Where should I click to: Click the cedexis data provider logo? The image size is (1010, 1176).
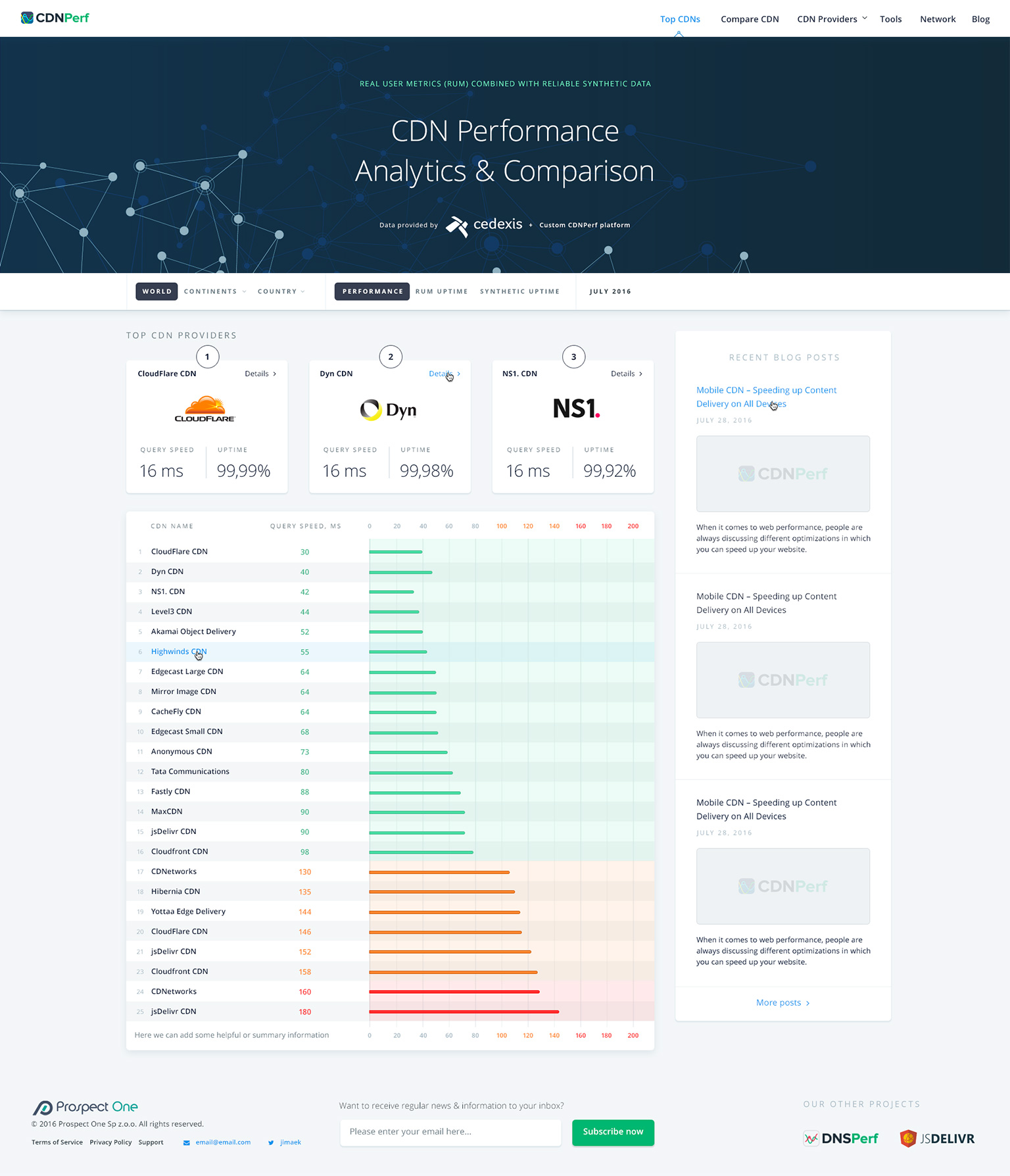point(485,225)
